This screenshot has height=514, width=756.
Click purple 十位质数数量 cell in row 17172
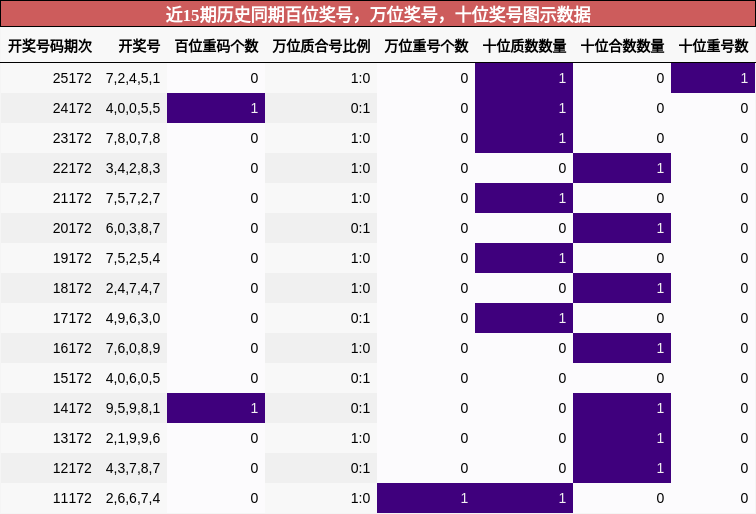[524, 318]
